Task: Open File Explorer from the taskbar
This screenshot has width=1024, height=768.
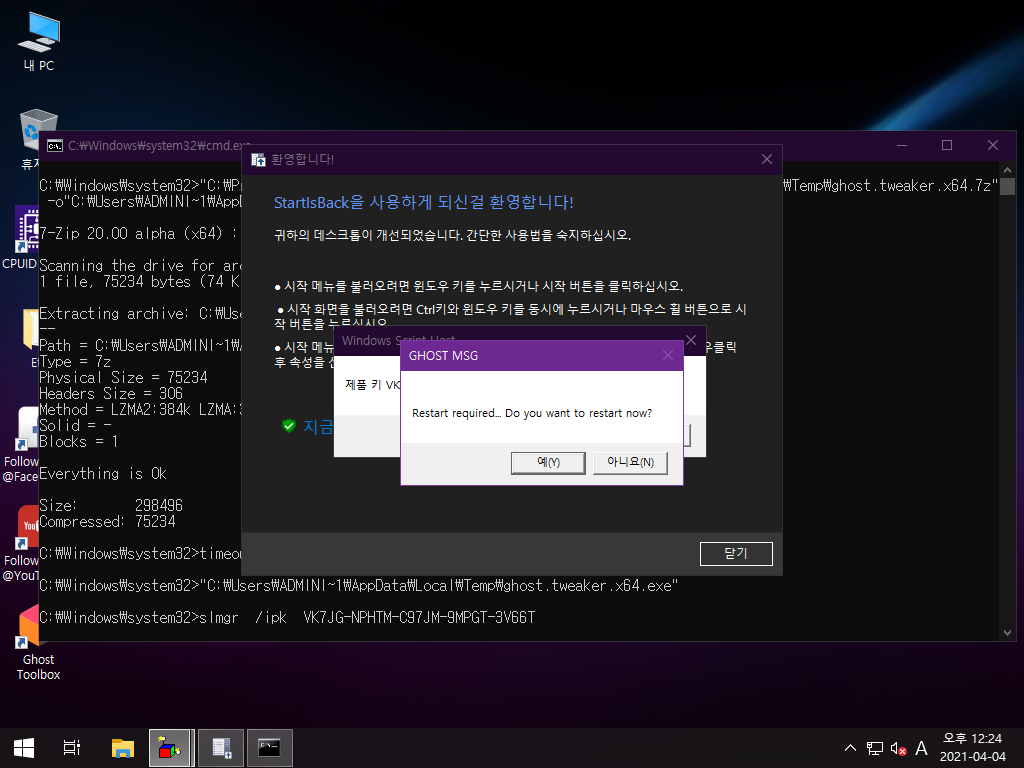Action: pos(123,748)
